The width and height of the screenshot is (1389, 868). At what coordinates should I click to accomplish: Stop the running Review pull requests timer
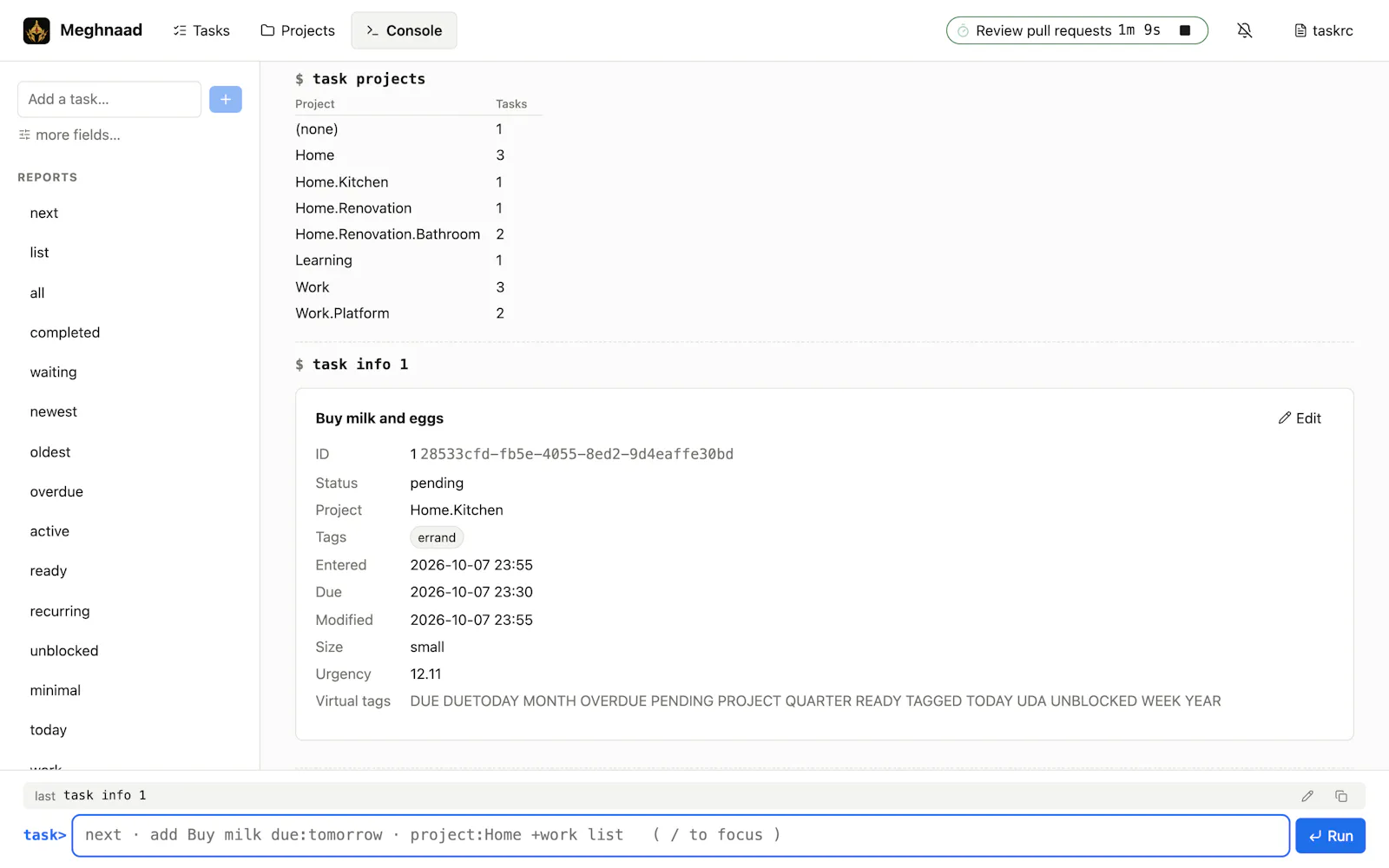(1185, 30)
